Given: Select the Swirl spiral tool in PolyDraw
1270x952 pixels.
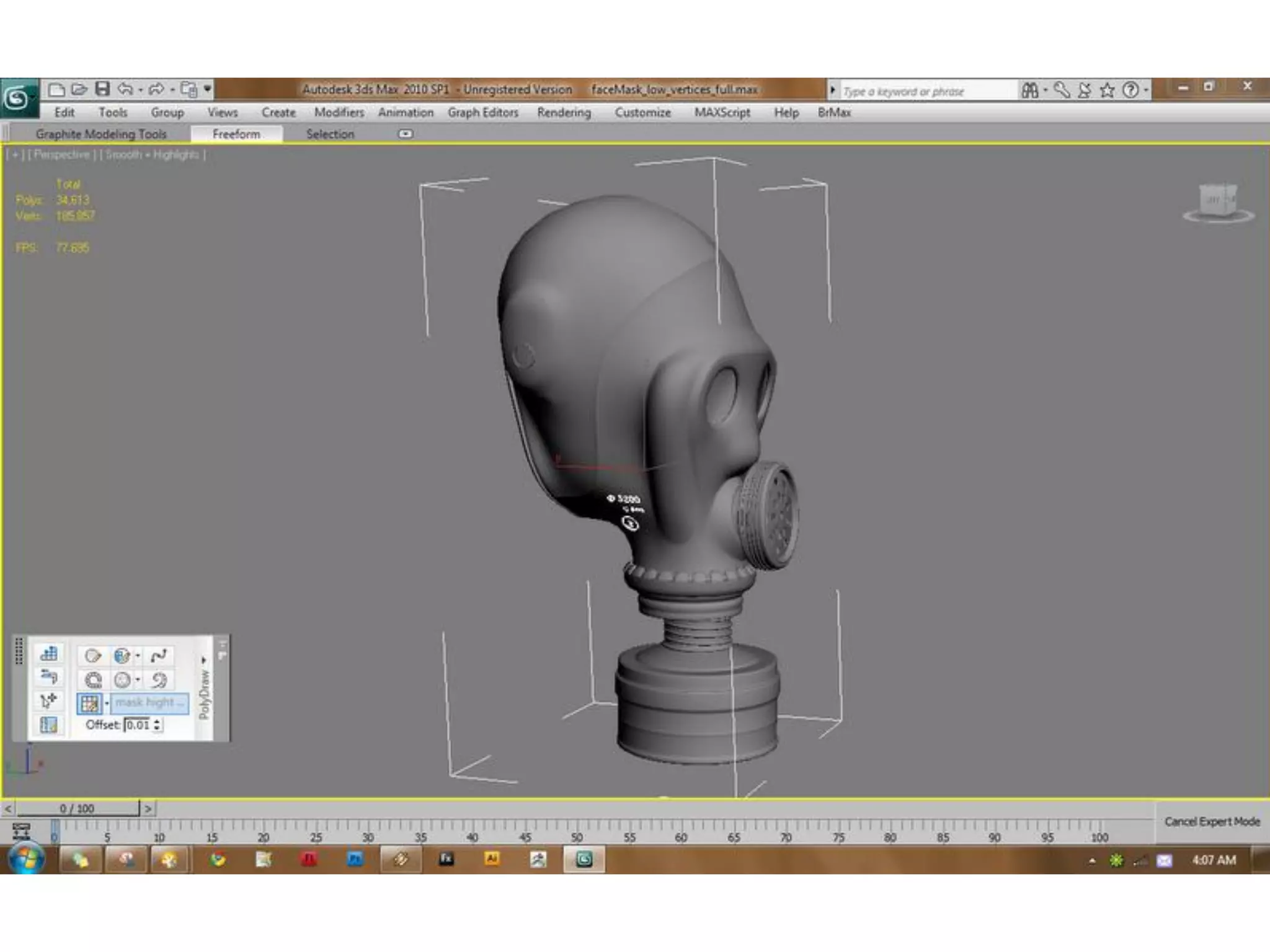Looking at the screenshot, I should coord(159,680).
